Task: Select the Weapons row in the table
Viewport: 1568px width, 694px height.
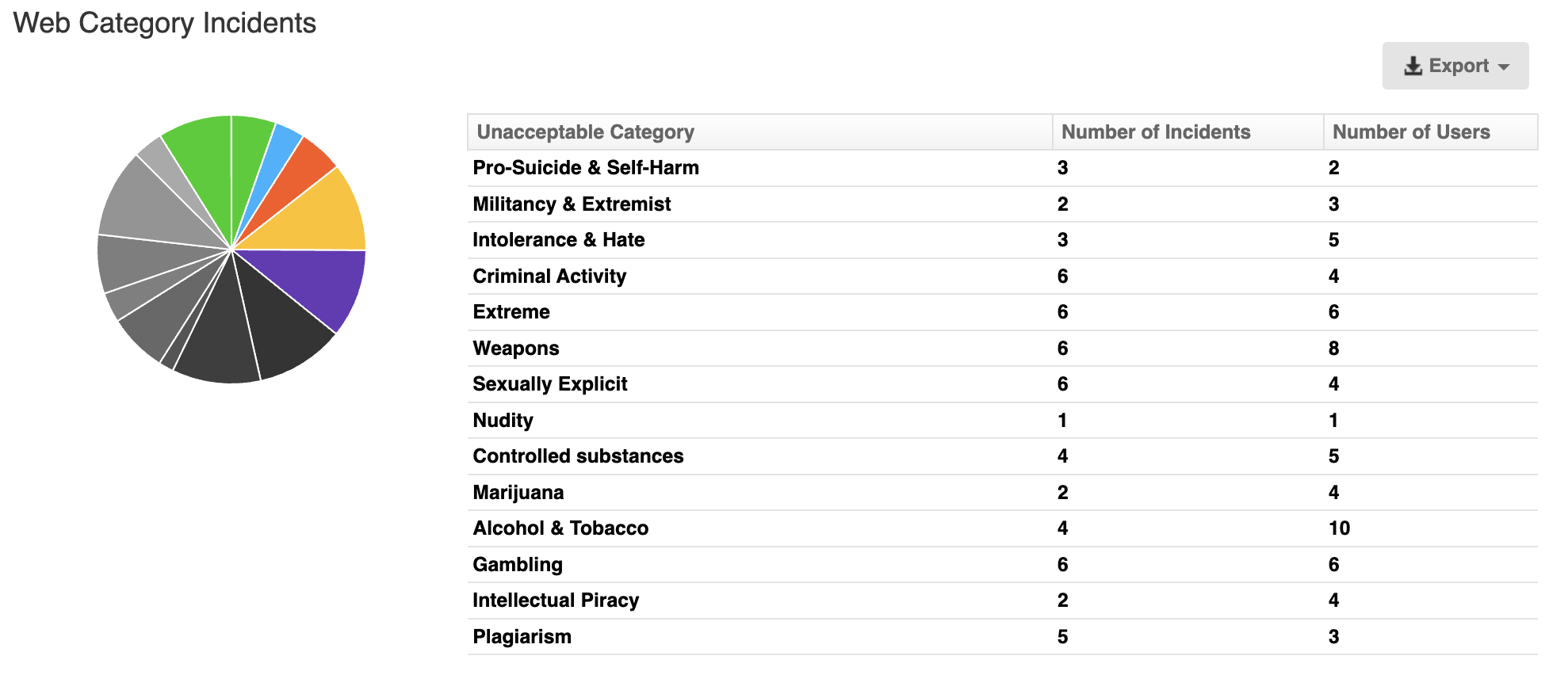Action: point(515,348)
